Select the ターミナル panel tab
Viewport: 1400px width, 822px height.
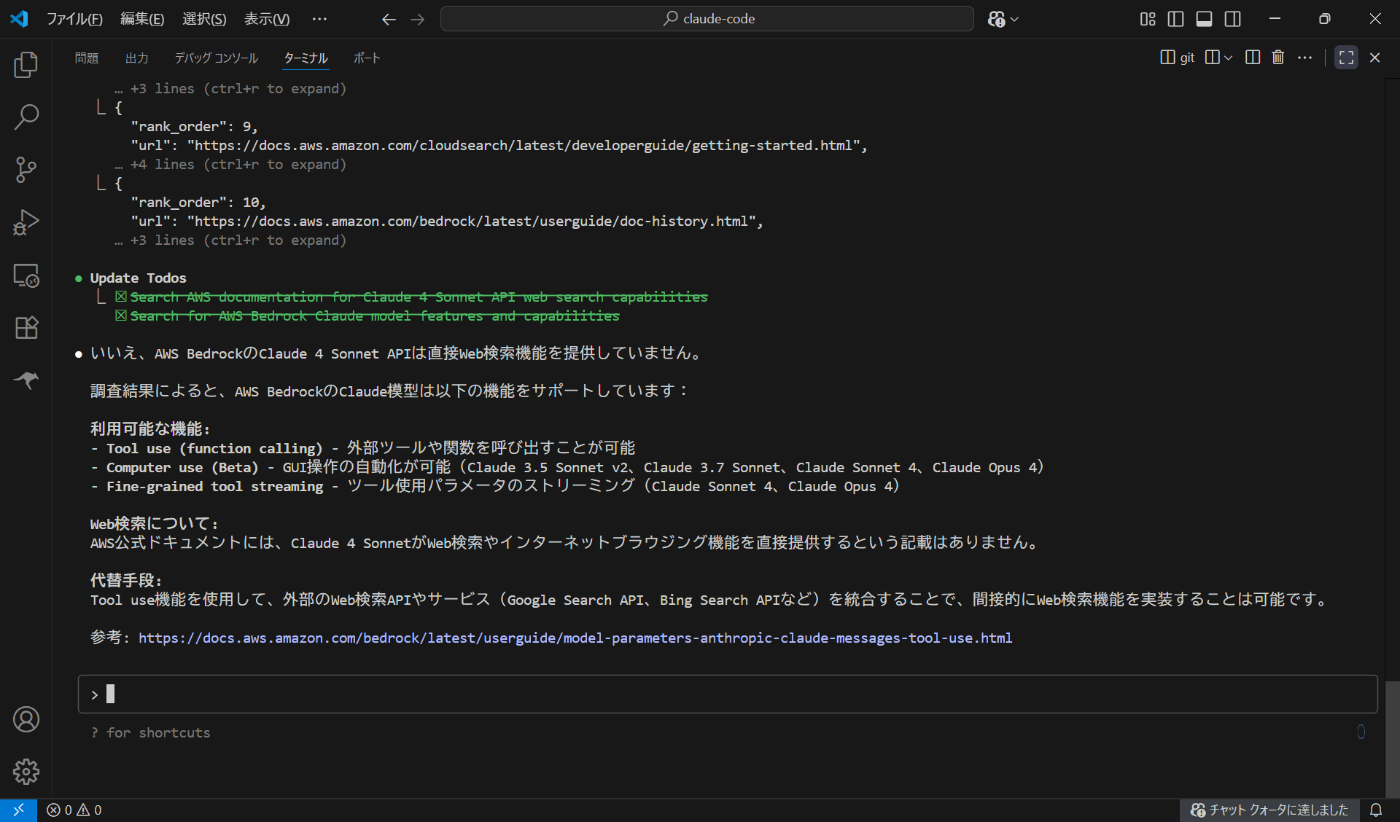[x=306, y=58]
